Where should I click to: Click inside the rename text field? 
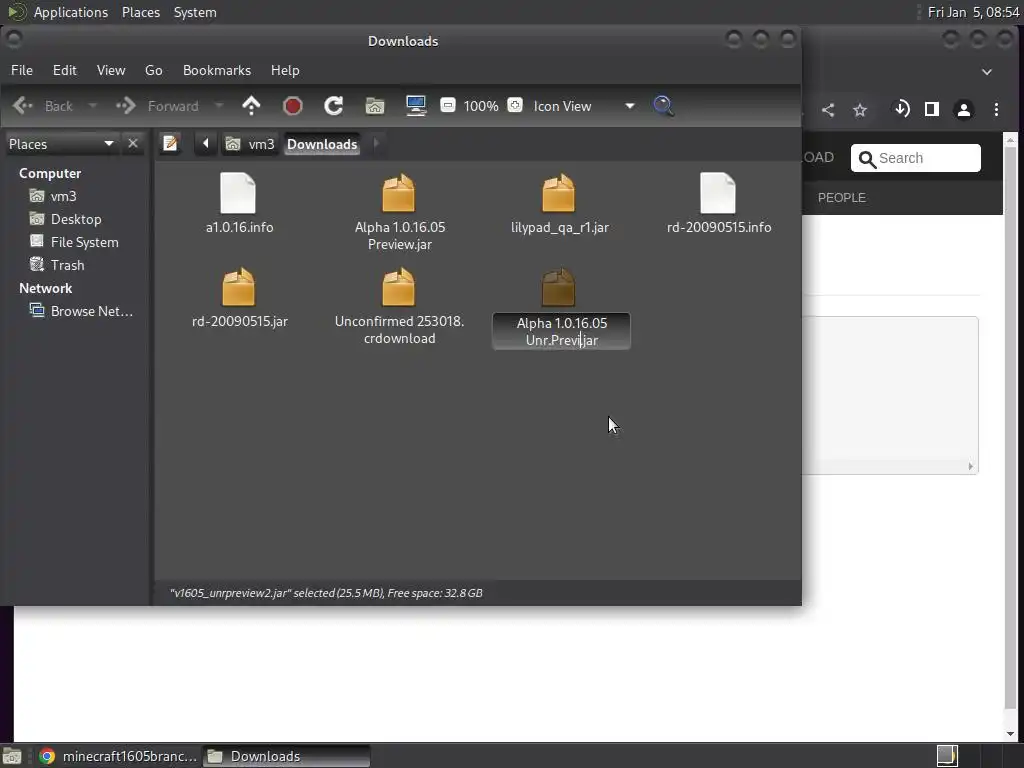[x=562, y=332]
